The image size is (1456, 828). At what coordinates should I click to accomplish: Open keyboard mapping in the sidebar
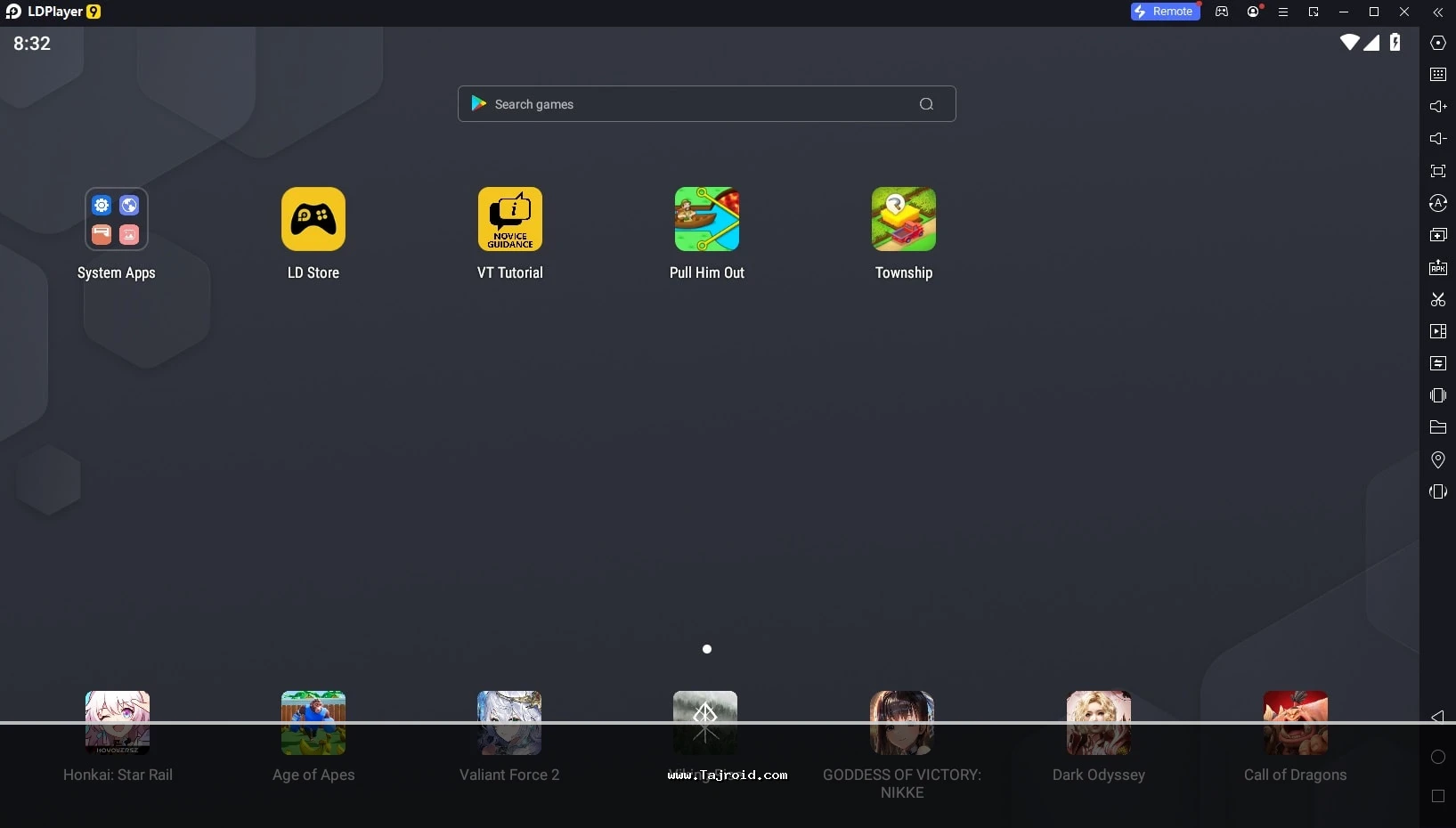(x=1437, y=75)
